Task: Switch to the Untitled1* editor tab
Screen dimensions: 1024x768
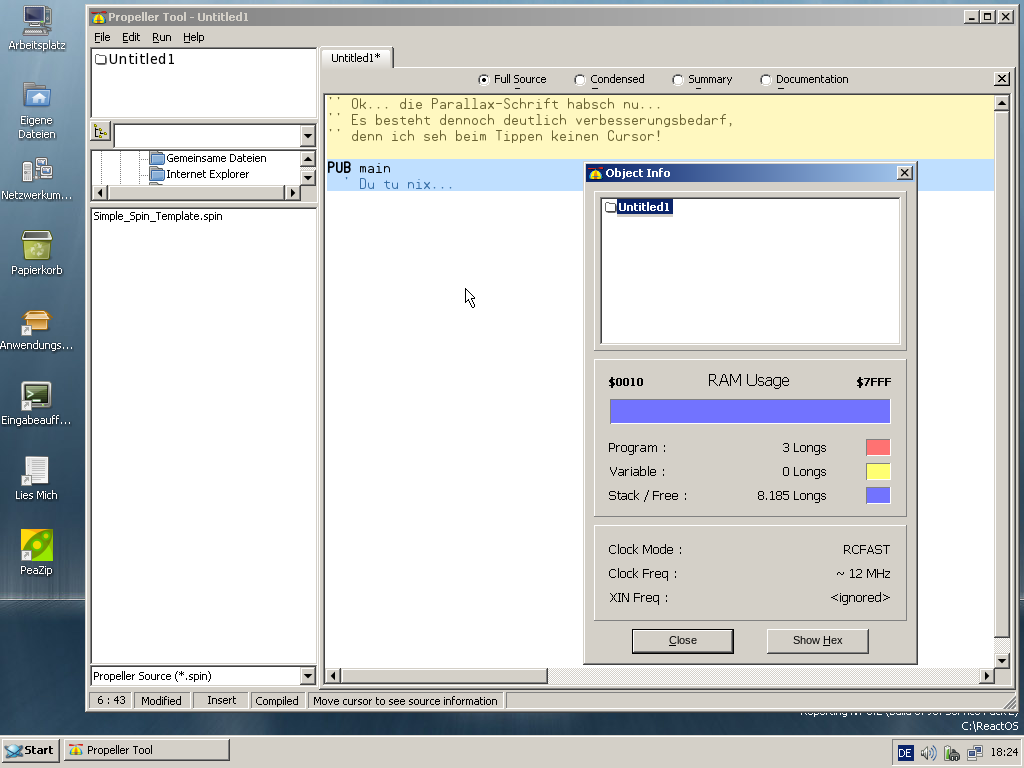Action: pyautogui.click(x=356, y=58)
